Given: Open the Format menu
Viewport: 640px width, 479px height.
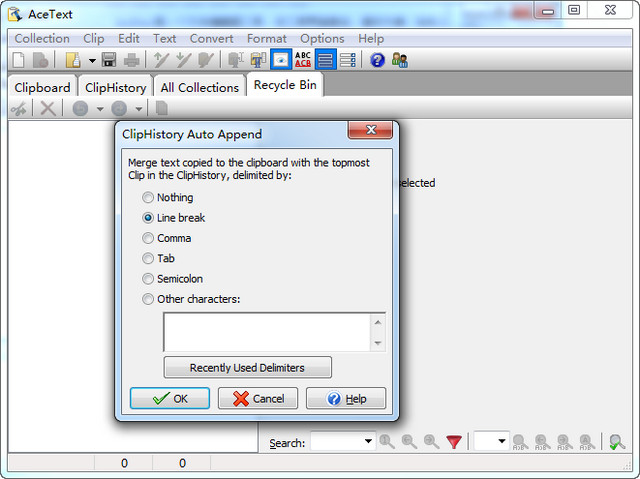Looking at the screenshot, I should pos(267,39).
